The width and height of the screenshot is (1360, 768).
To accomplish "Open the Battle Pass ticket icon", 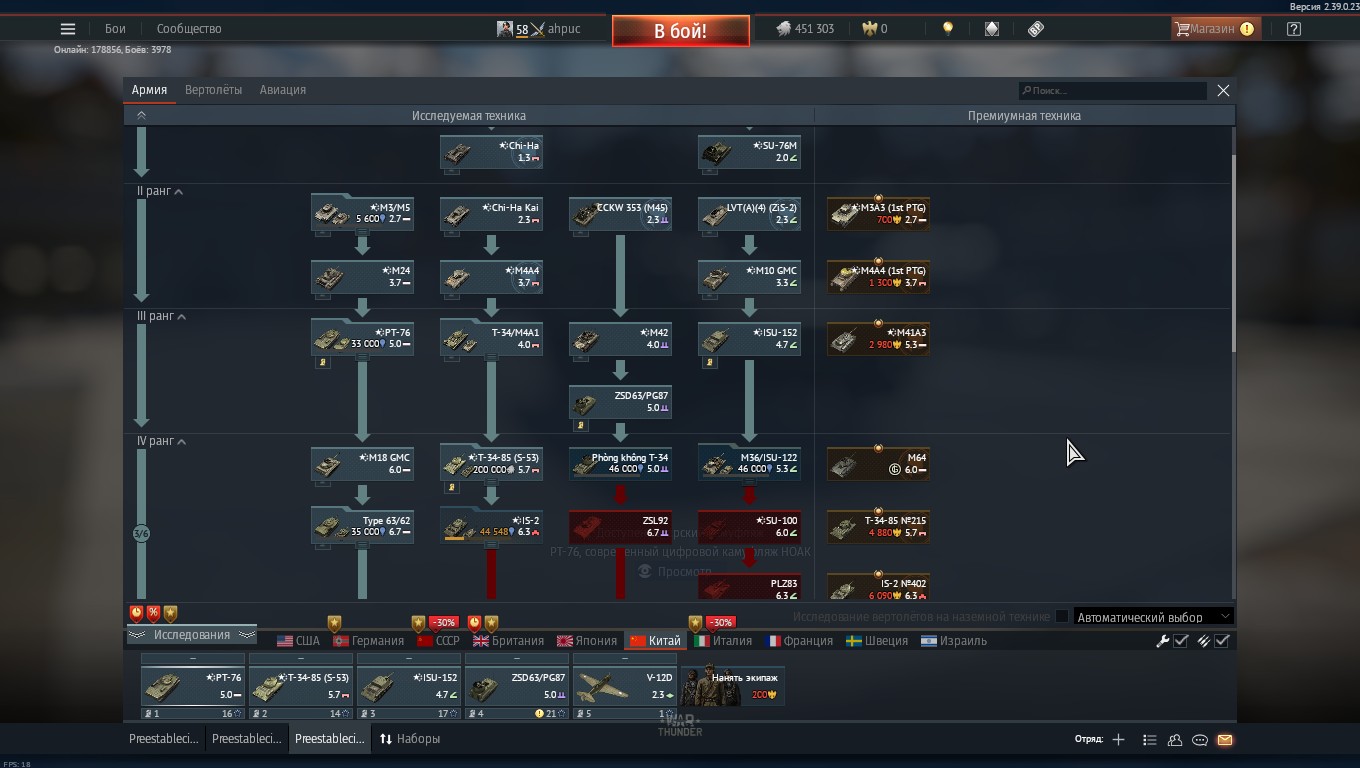I will tap(1036, 29).
